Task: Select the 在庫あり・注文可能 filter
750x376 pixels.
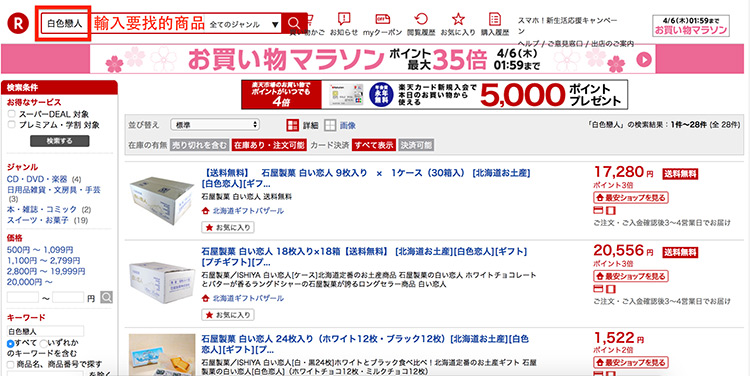Action: click(x=269, y=145)
